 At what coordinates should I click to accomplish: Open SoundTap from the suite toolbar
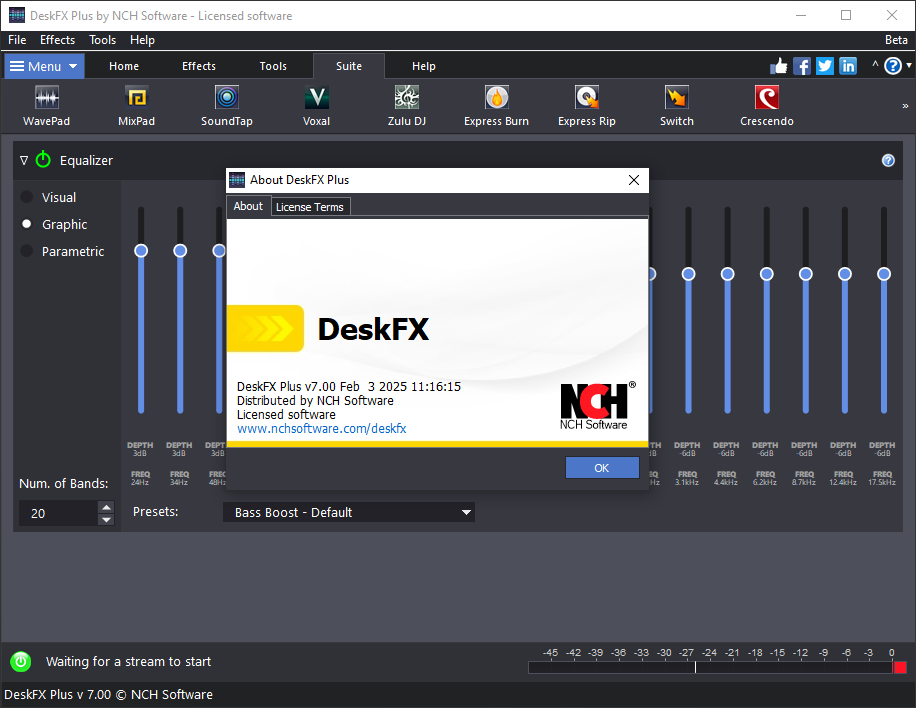227,106
